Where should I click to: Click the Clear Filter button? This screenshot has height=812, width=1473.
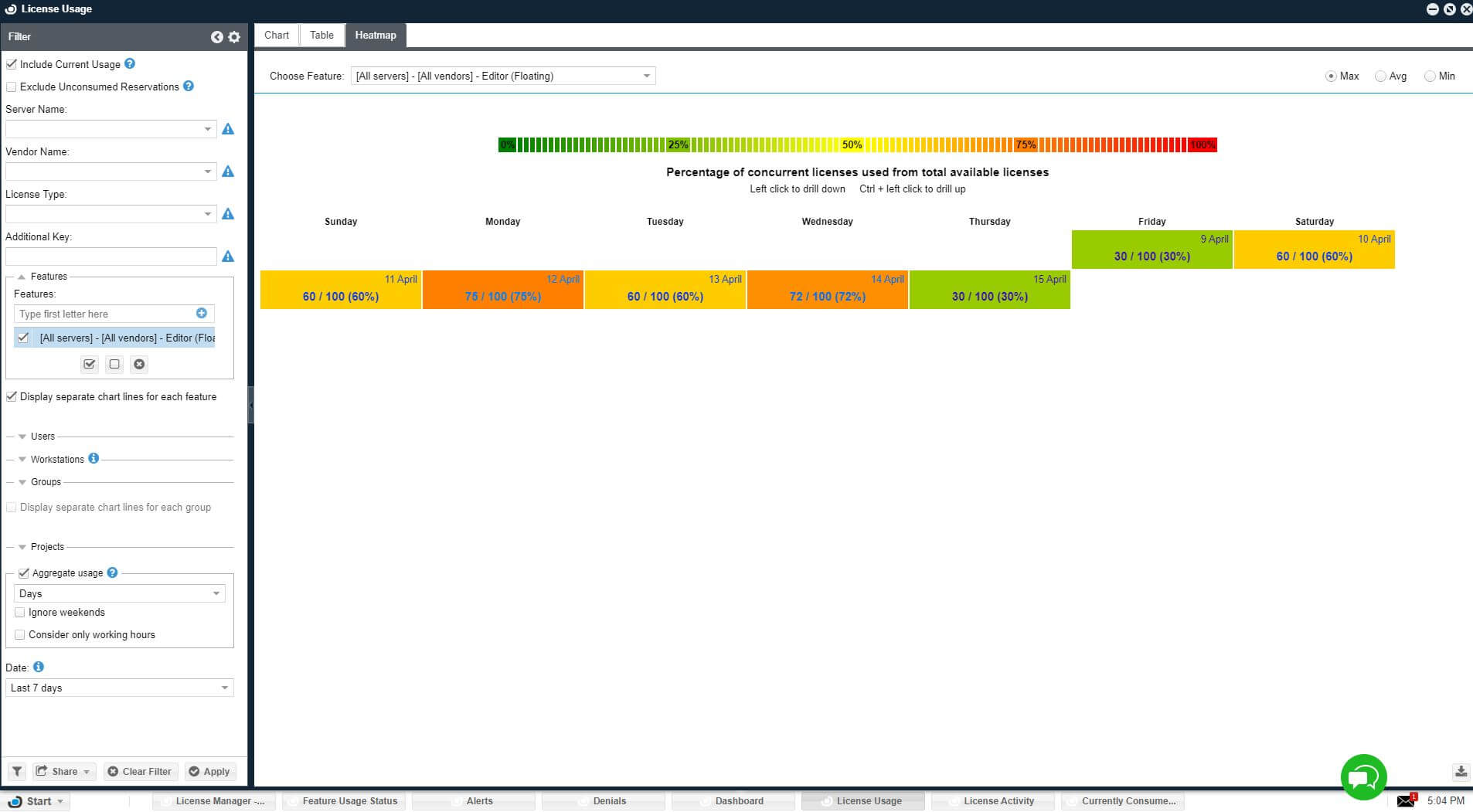tap(140, 771)
